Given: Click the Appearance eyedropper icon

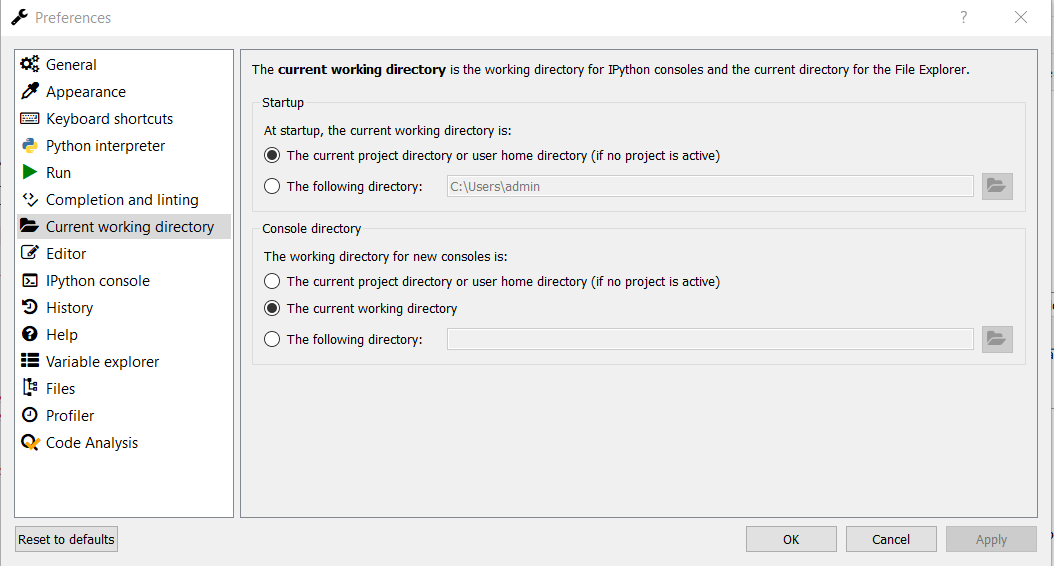Looking at the screenshot, I should tap(30, 92).
